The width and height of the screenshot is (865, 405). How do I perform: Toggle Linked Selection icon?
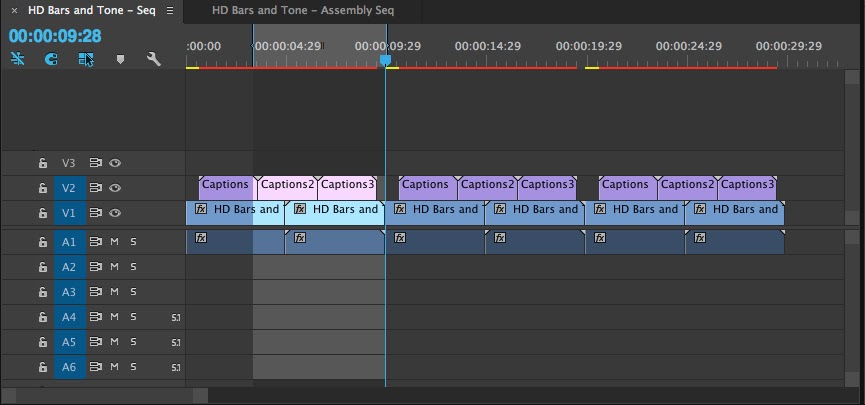(86, 59)
